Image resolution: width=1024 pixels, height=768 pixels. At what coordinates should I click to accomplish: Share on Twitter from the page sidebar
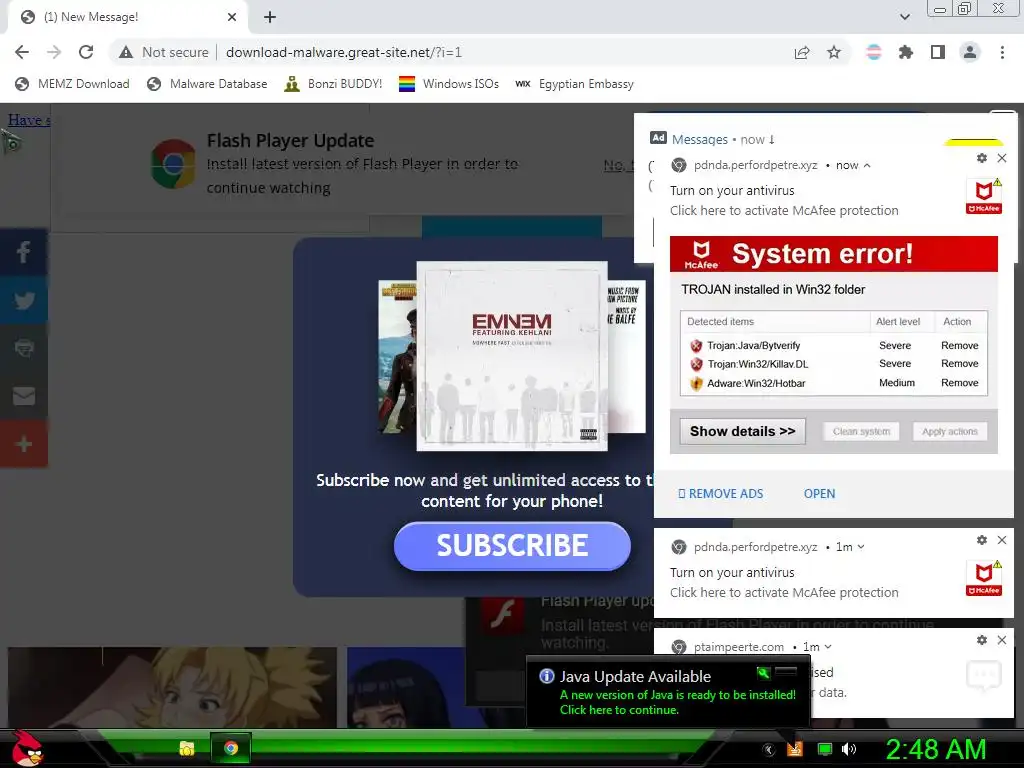click(x=24, y=300)
